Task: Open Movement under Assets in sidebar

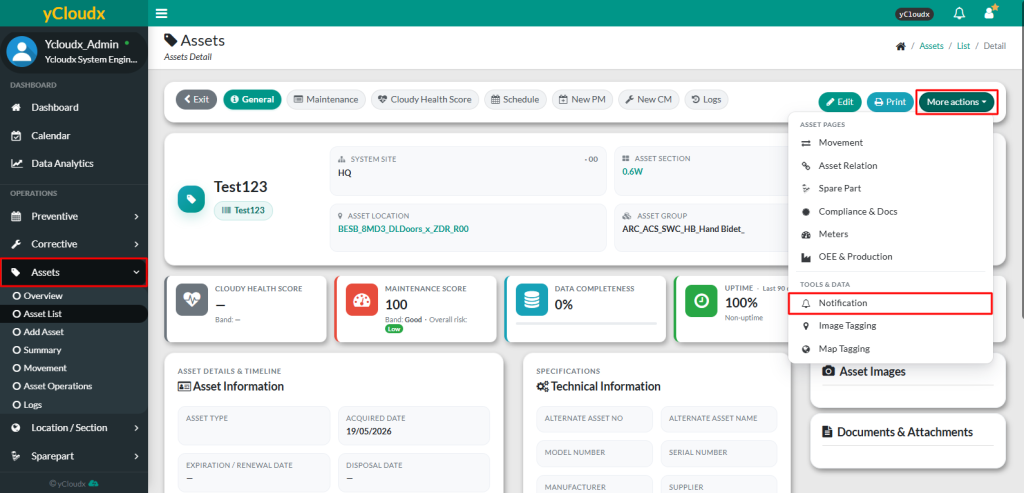Action: tap(74, 368)
